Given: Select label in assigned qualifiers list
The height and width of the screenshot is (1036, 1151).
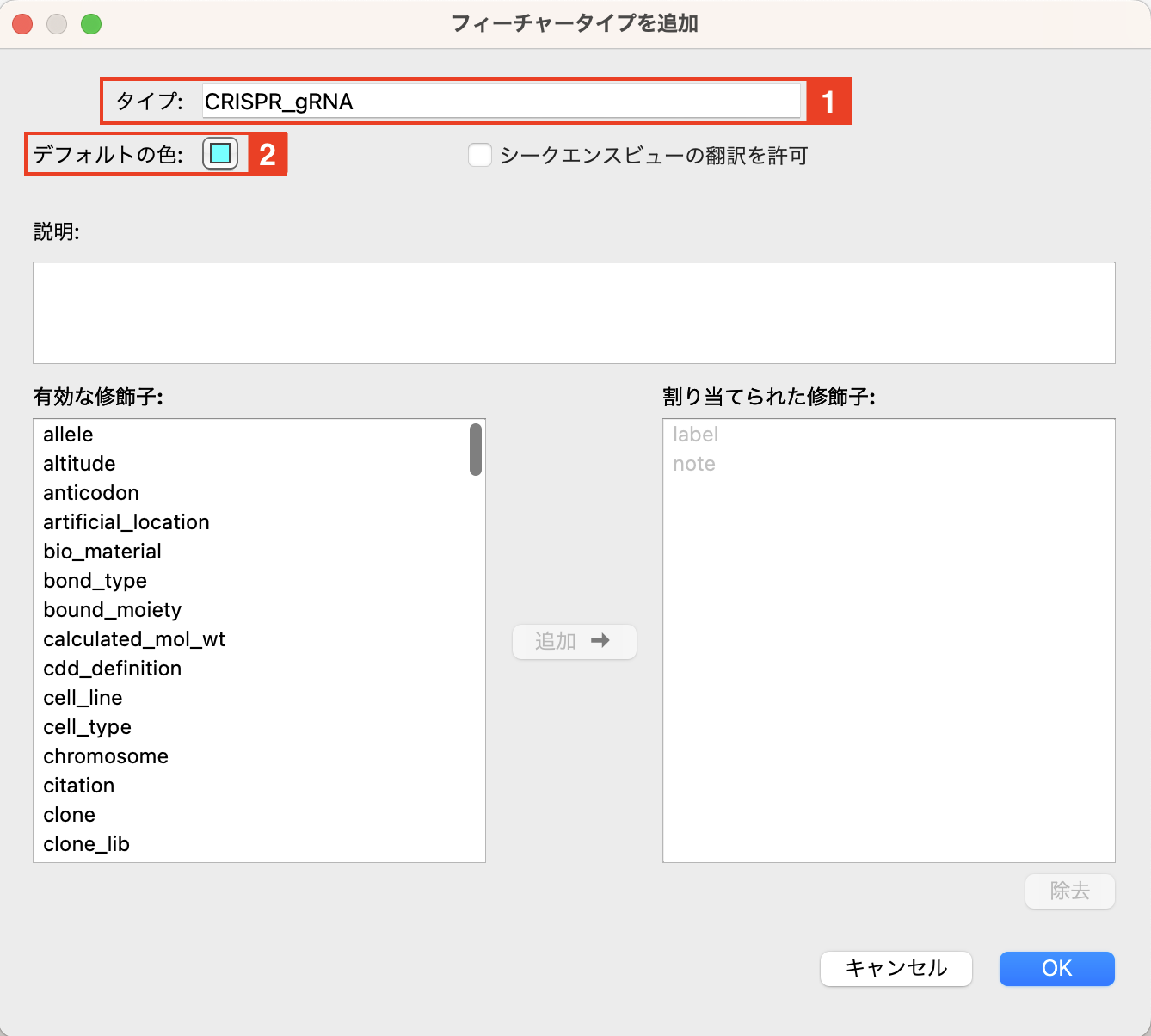Looking at the screenshot, I should pos(695,435).
